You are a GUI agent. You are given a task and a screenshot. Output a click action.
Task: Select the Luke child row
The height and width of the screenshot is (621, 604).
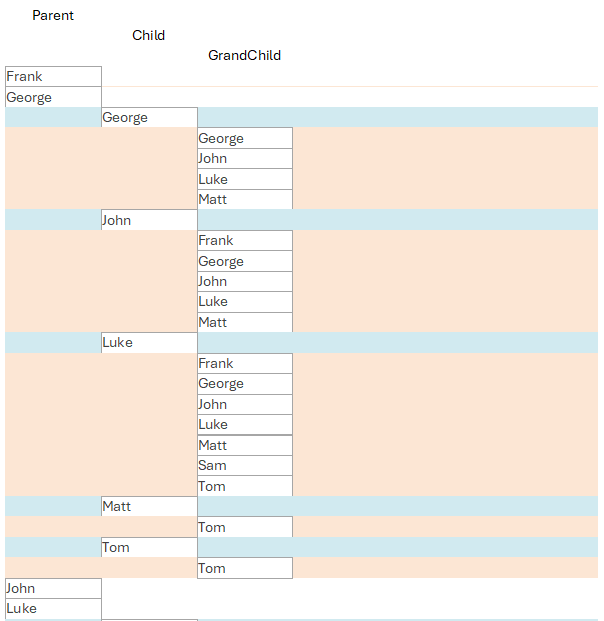tap(149, 343)
